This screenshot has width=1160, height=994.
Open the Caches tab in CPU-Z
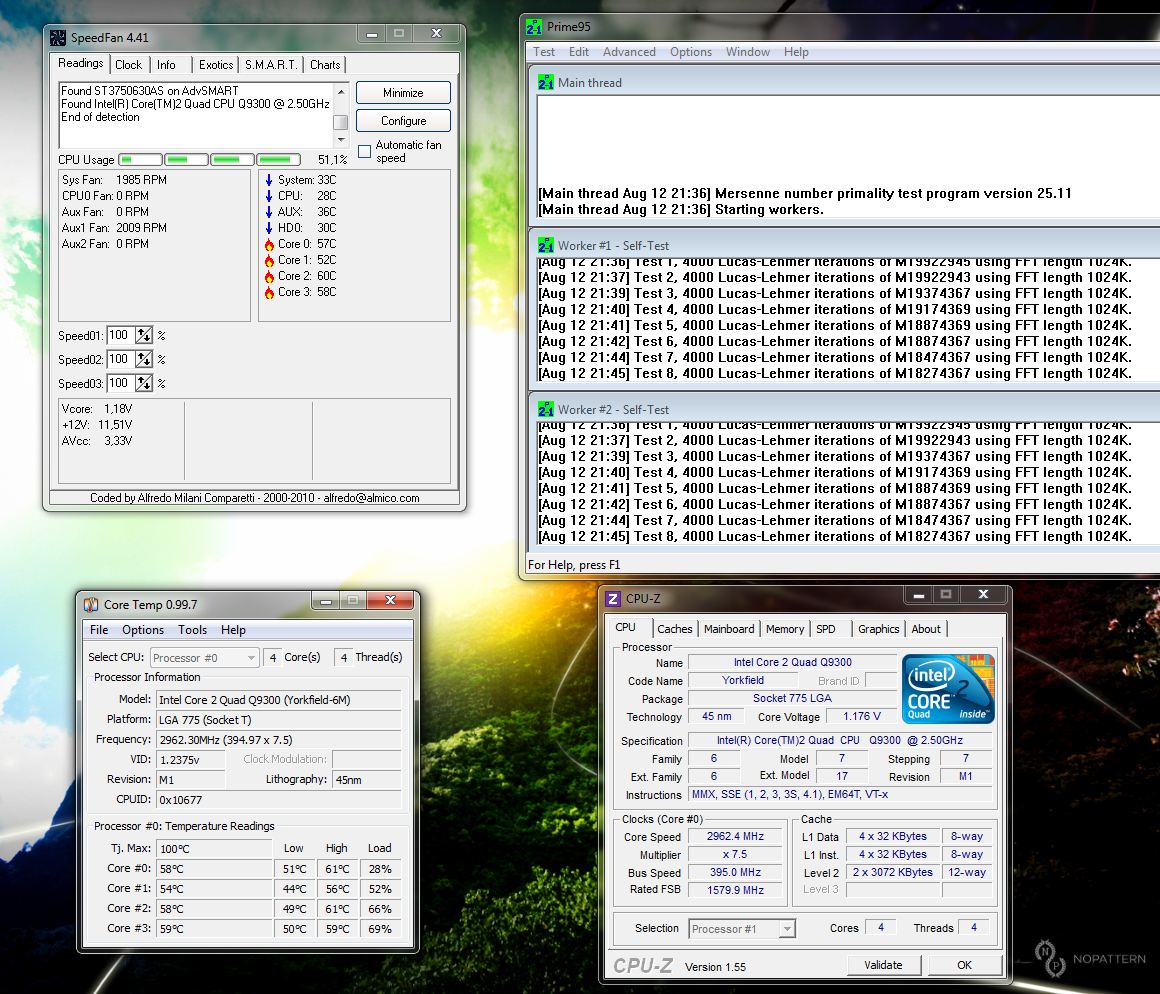[x=675, y=629]
